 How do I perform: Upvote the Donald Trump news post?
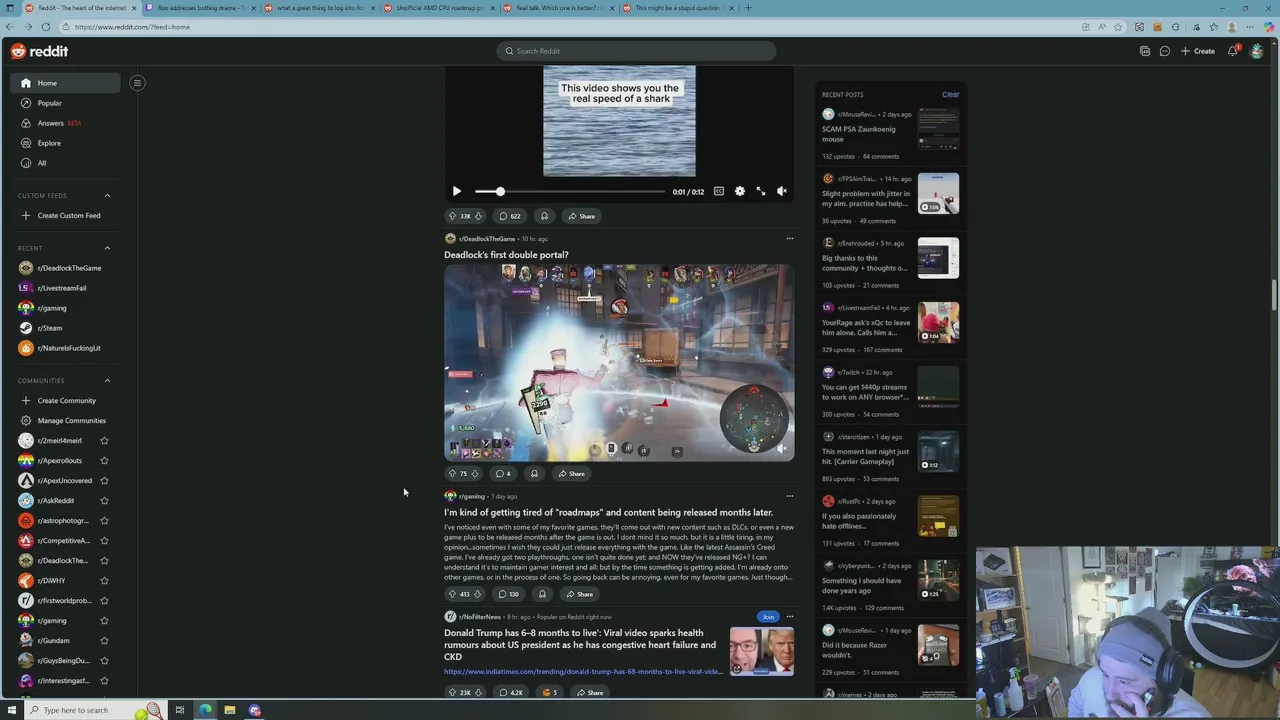click(452, 693)
